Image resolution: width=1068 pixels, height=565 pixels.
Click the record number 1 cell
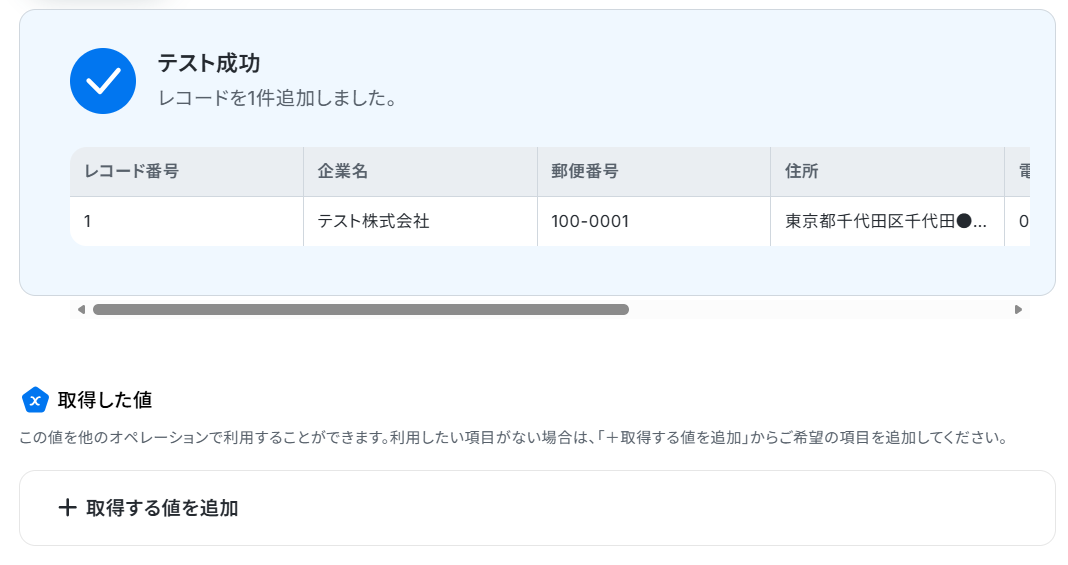187,221
